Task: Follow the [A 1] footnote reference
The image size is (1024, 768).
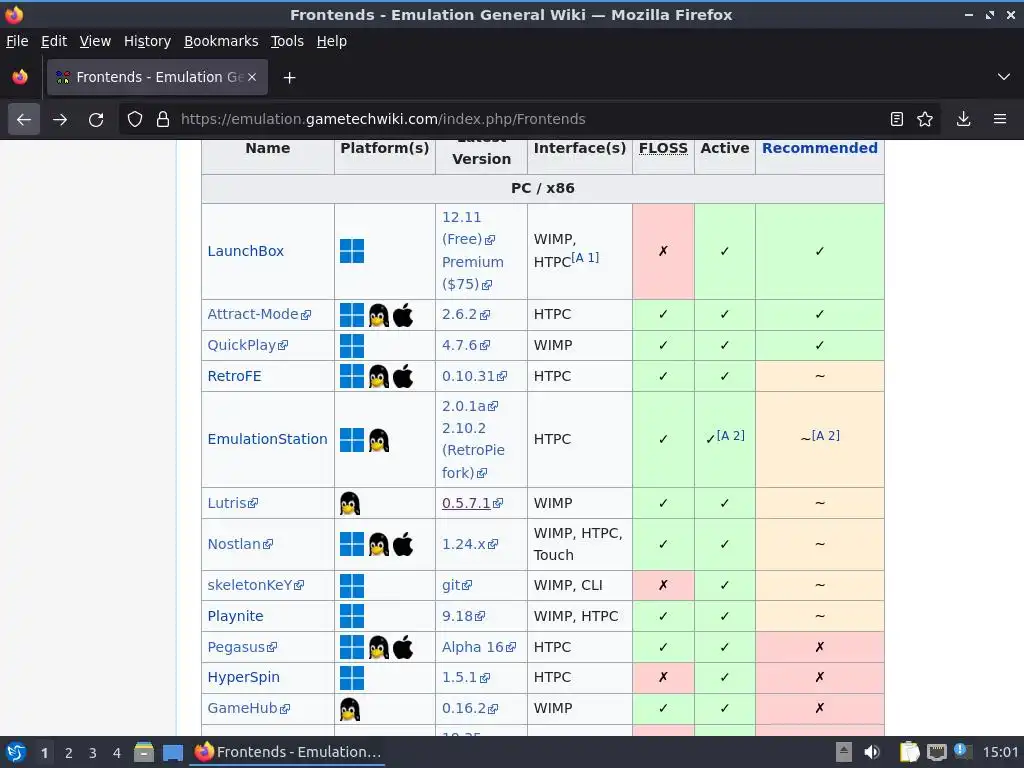Action: click(584, 257)
